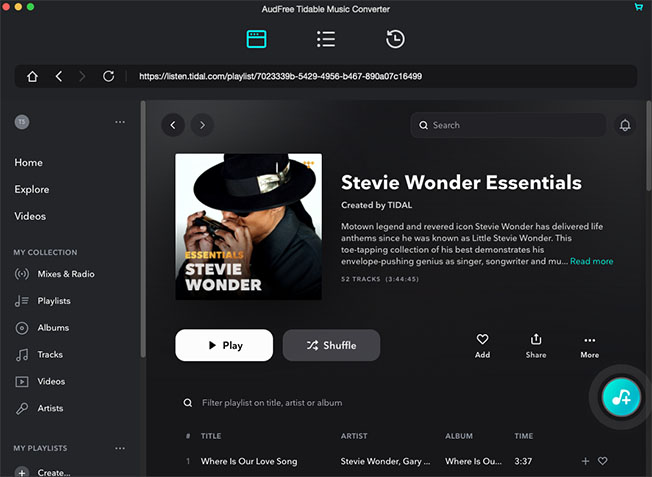The height and width of the screenshot is (477, 652).
Task: Play the Stevie Wonder Essentials playlist
Action: tap(224, 345)
